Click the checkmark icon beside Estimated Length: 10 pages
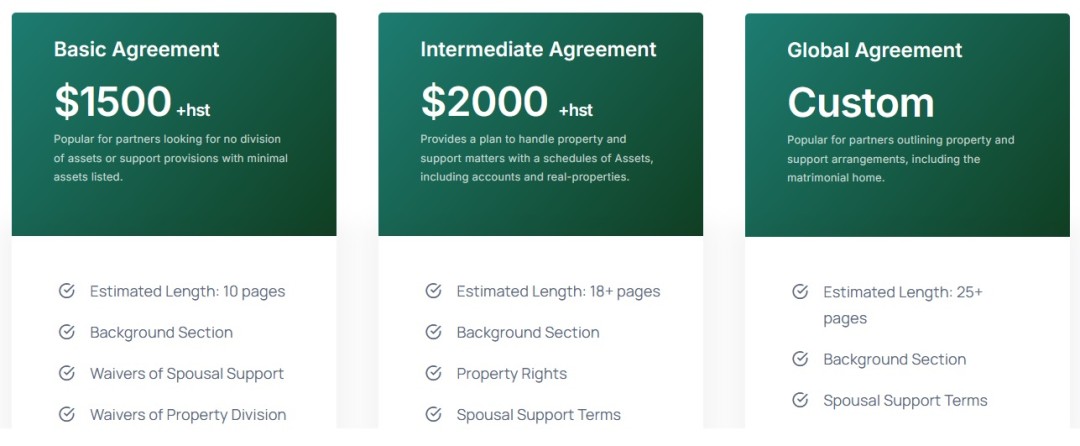The image size is (1080, 446). coord(66,290)
